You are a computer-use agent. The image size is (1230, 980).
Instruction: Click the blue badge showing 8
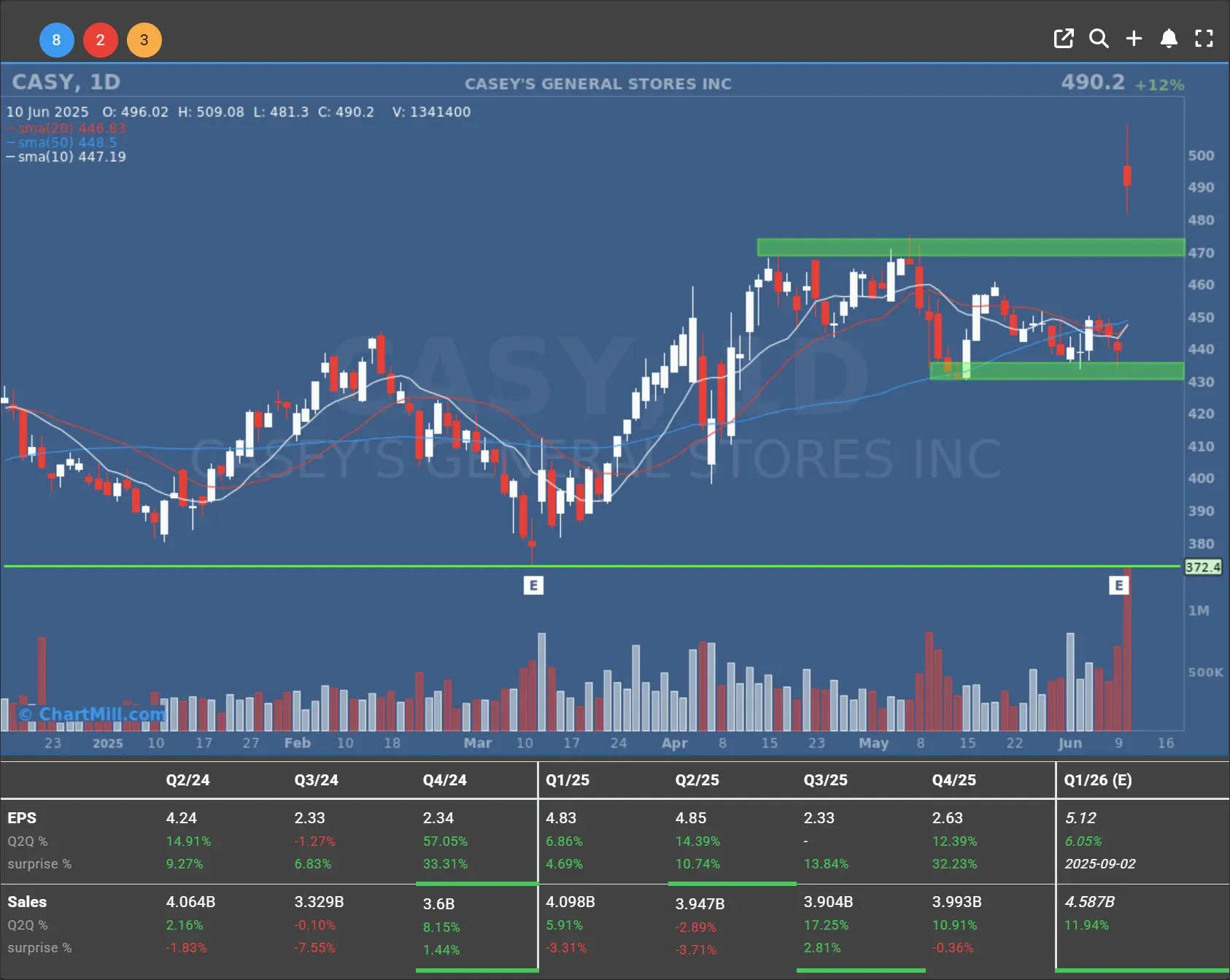[56, 40]
